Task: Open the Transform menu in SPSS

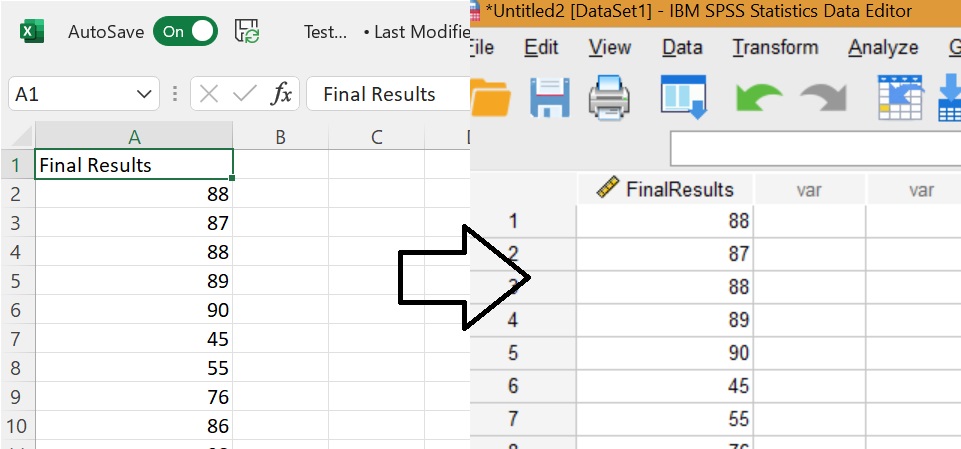Action: click(x=775, y=47)
